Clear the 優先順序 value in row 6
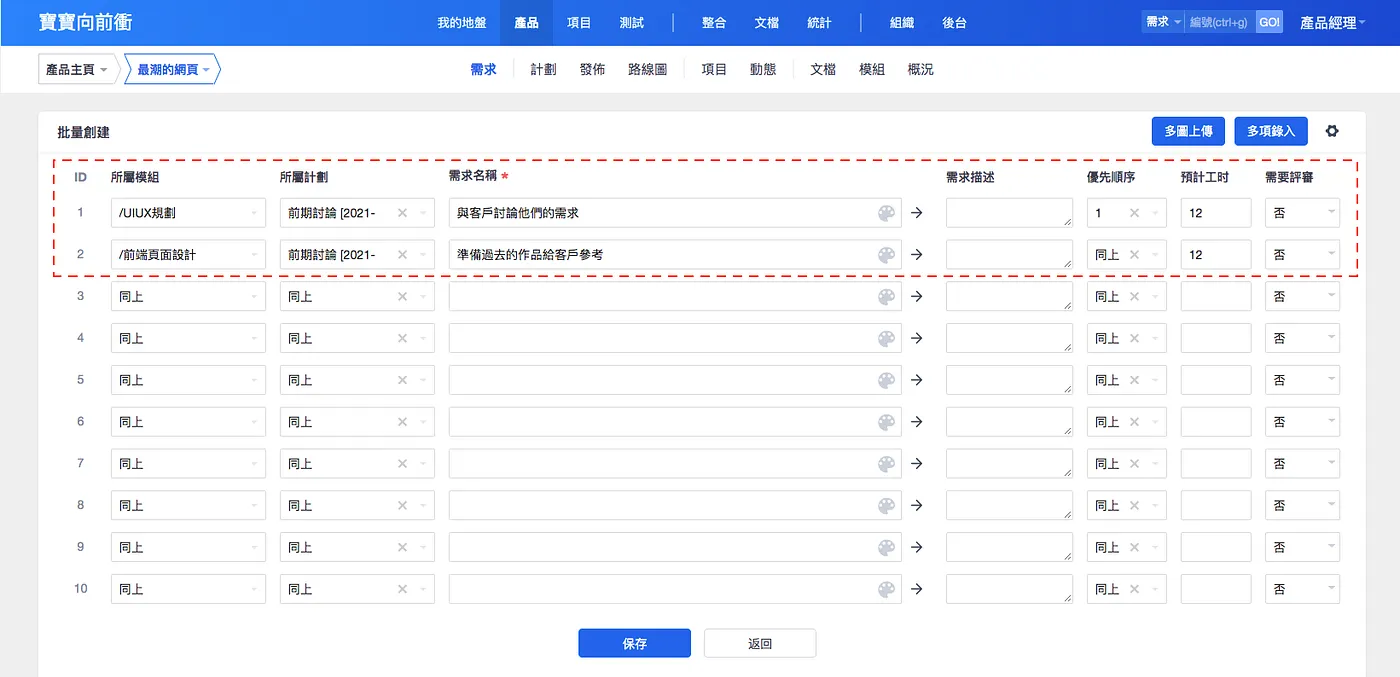 [x=1134, y=422]
